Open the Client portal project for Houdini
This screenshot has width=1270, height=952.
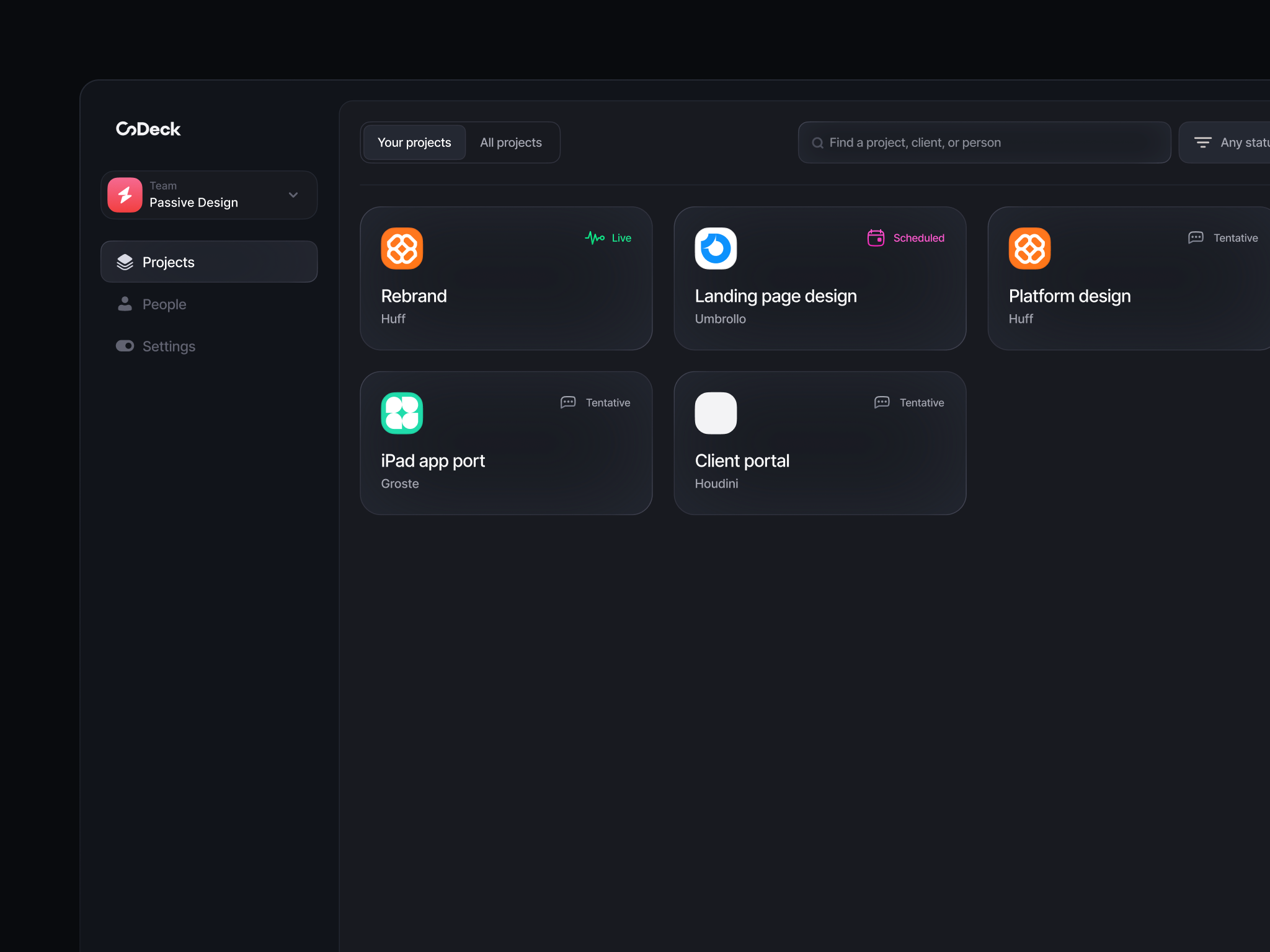point(820,443)
